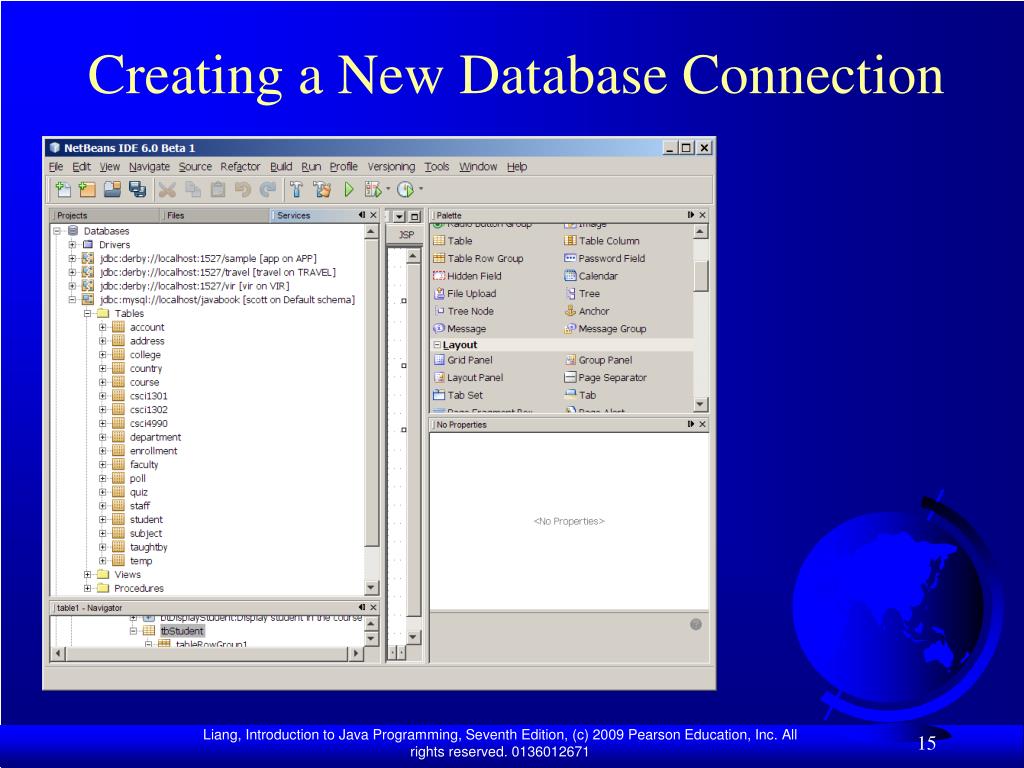Image resolution: width=1024 pixels, height=768 pixels.
Task: Click the New Project toolbar icon
Action: pos(87,189)
